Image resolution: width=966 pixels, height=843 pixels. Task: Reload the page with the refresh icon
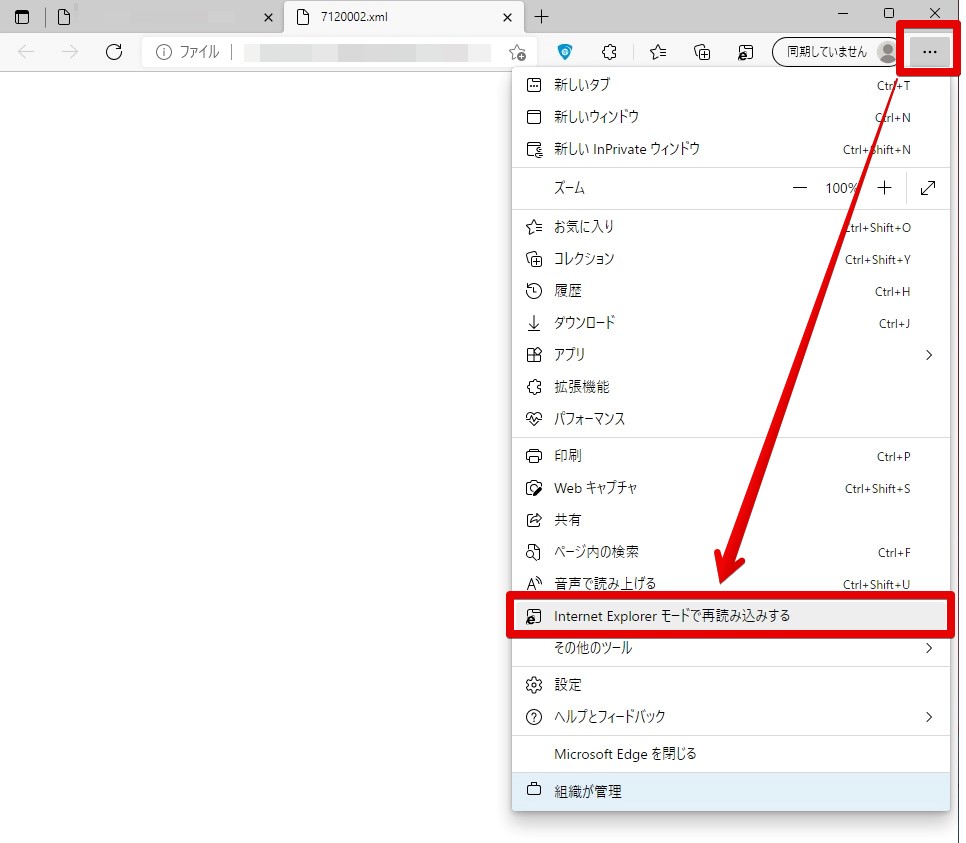coord(114,52)
